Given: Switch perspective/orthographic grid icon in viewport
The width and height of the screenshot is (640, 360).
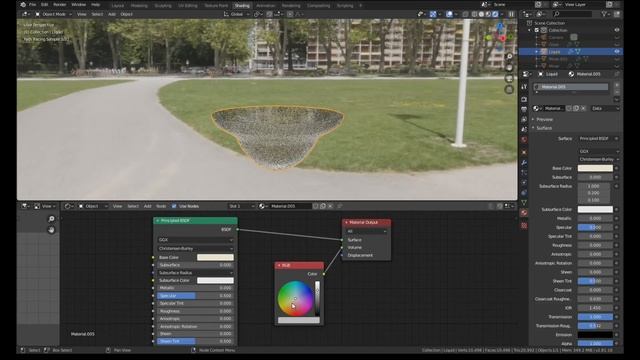Looking at the screenshot, I should pyautogui.click(x=509, y=89).
